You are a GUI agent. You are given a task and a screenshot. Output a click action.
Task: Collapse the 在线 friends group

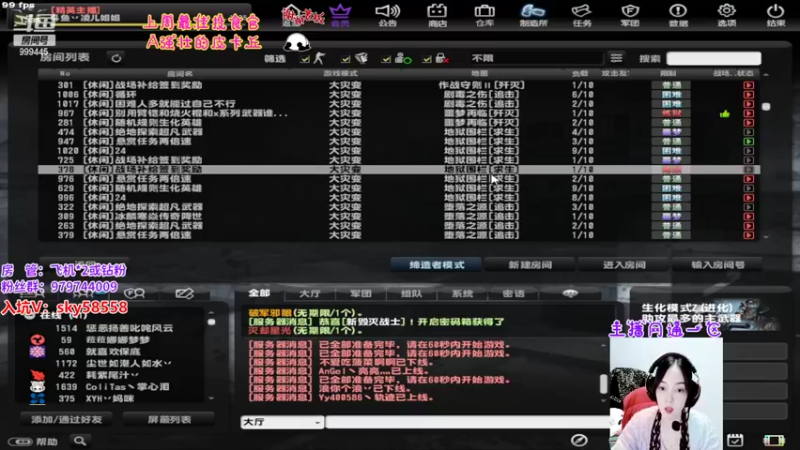pos(30,315)
